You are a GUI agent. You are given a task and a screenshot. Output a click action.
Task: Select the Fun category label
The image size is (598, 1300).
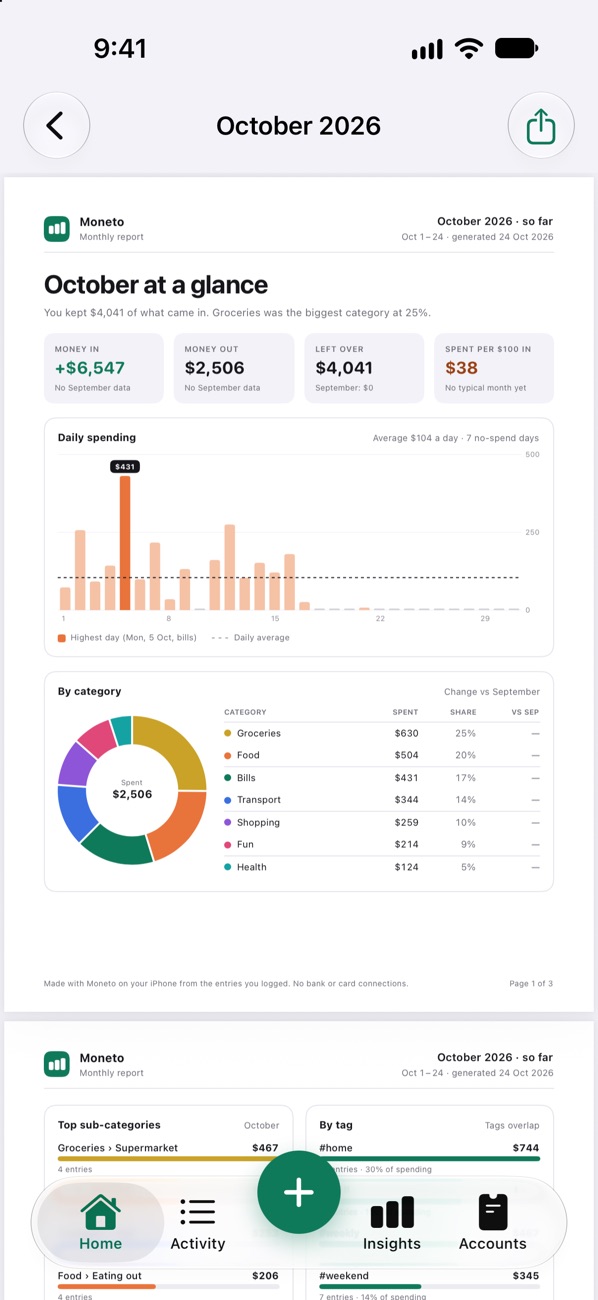[x=245, y=845]
